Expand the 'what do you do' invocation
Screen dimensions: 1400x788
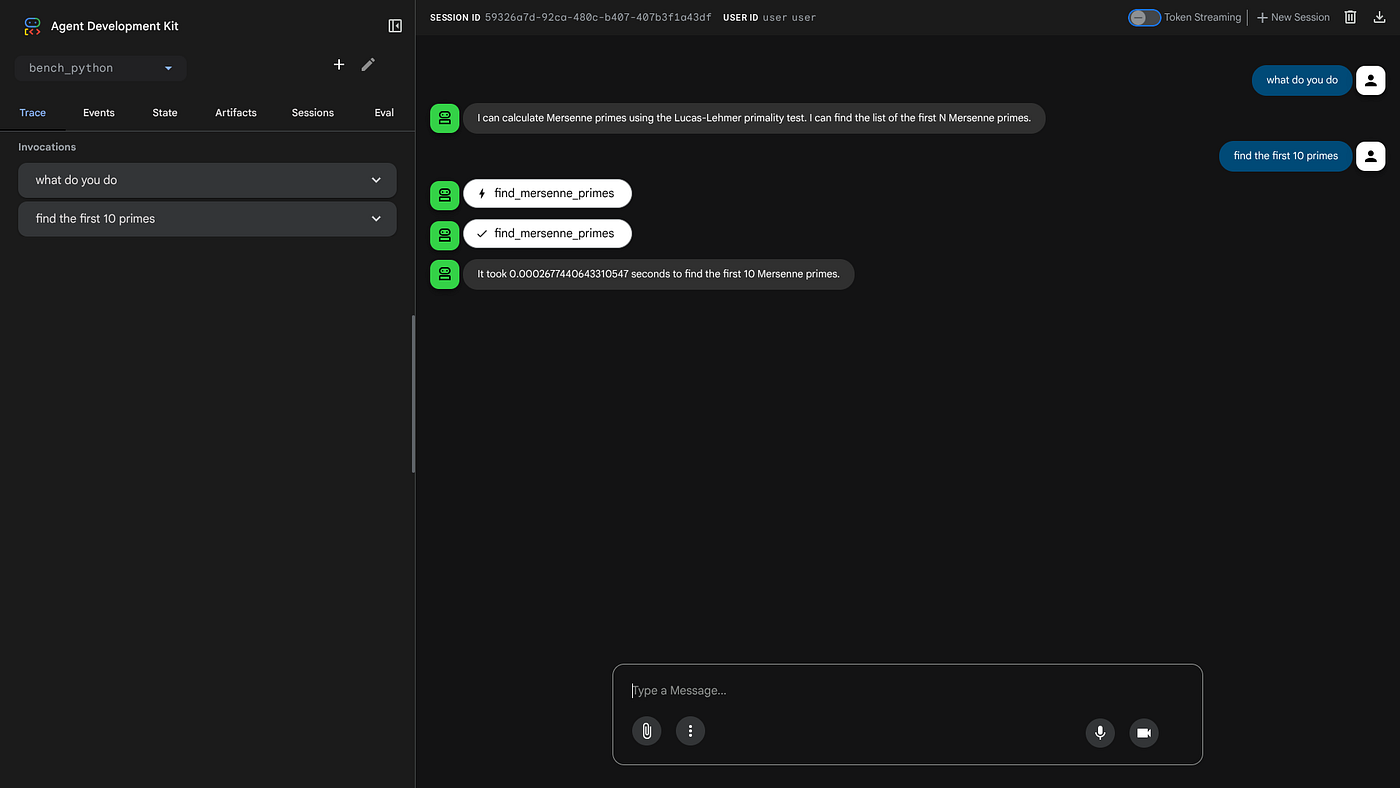207,180
